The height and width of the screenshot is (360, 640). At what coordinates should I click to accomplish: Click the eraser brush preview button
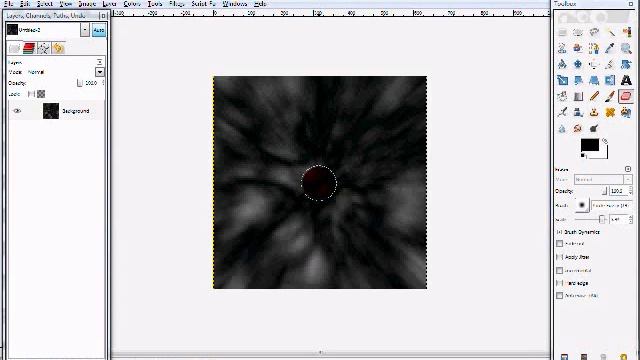(x=582, y=205)
